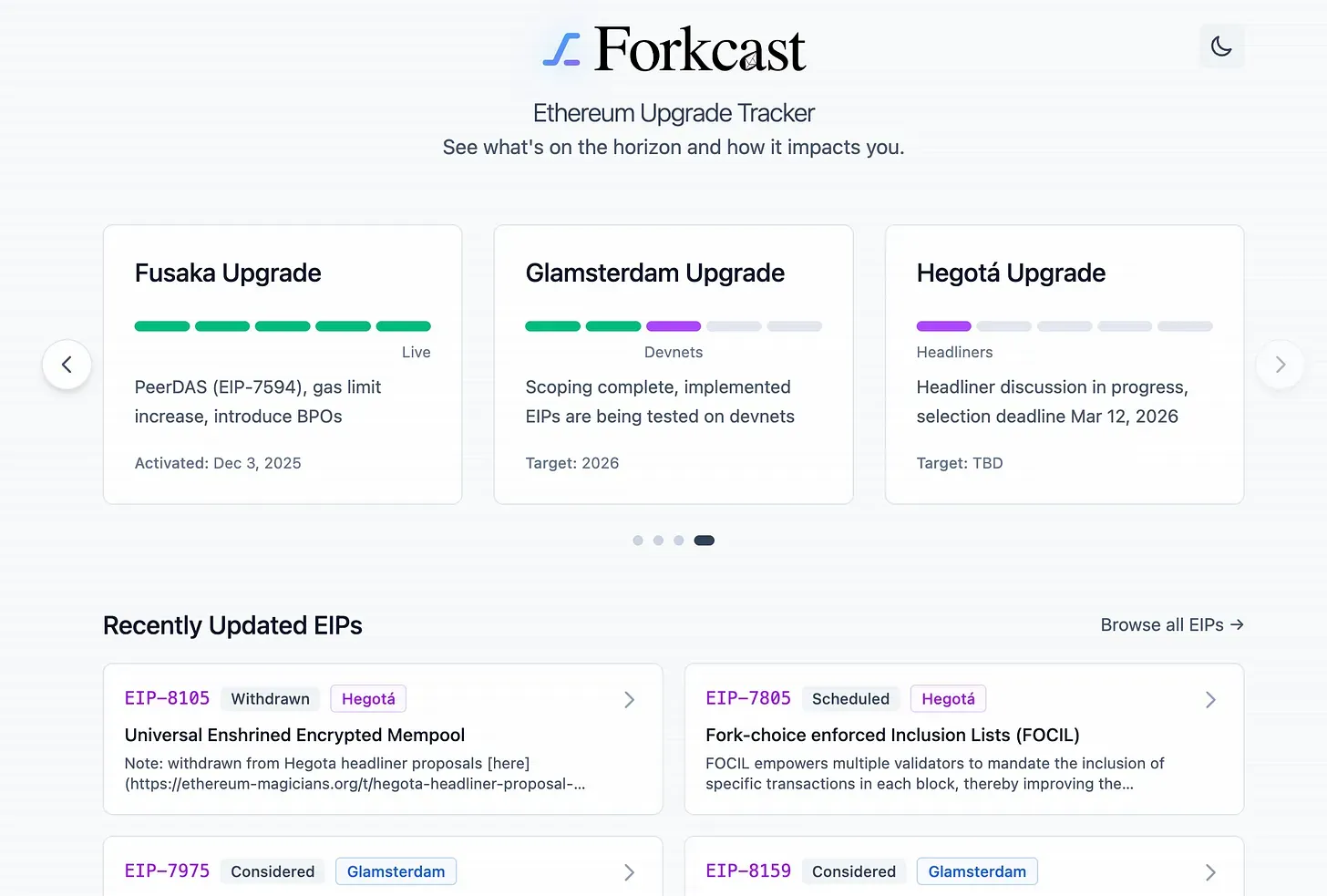Go to previous upgrade with left arrow
This screenshot has height=896, width=1327.
pyautogui.click(x=67, y=365)
